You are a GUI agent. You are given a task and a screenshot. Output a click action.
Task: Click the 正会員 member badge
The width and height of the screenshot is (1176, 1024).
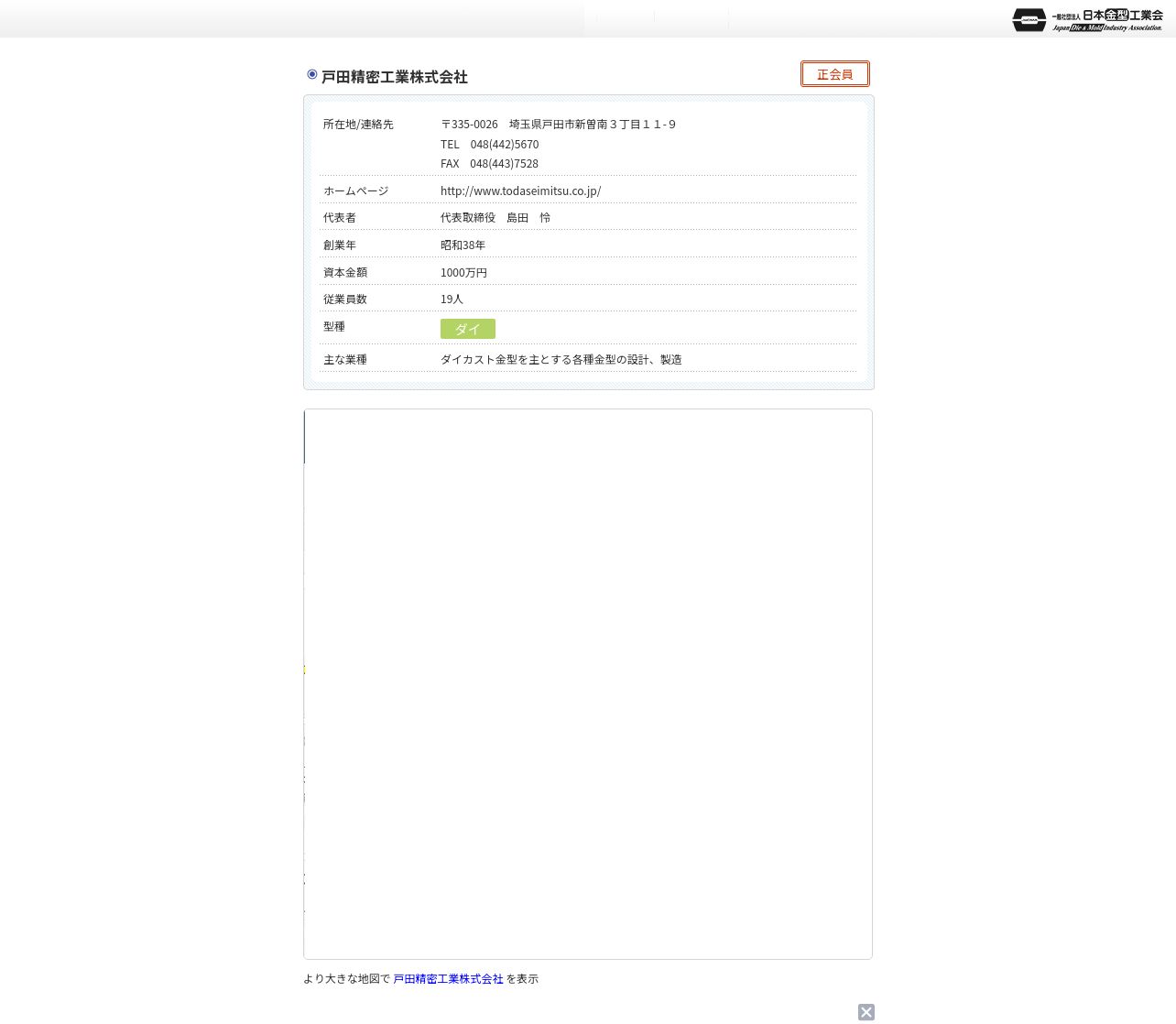pyautogui.click(x=835, y=74)
